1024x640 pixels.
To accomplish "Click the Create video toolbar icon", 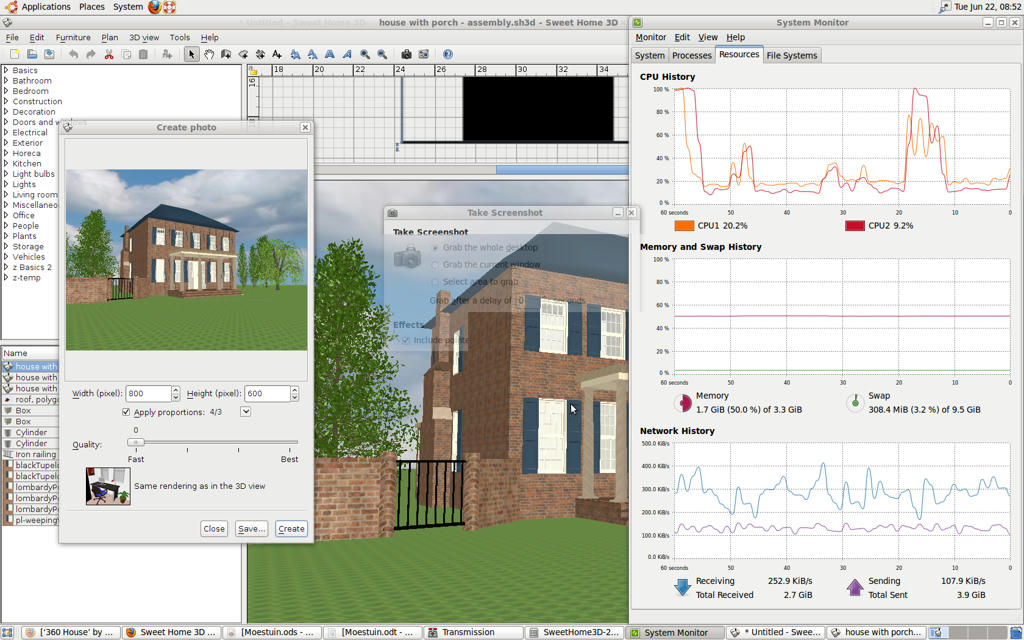I will click(x=423, y=54).
